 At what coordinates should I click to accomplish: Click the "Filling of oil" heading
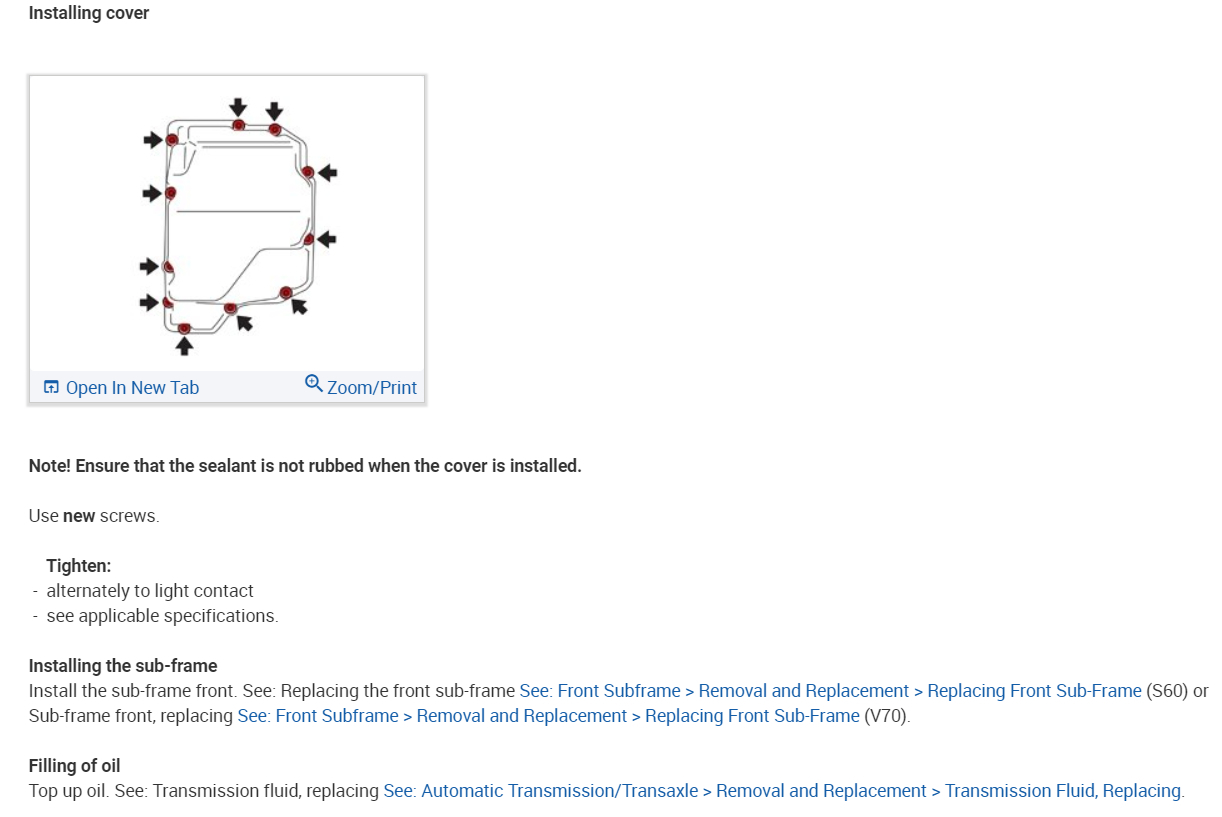pyautogui.click(x=74, y=766)
